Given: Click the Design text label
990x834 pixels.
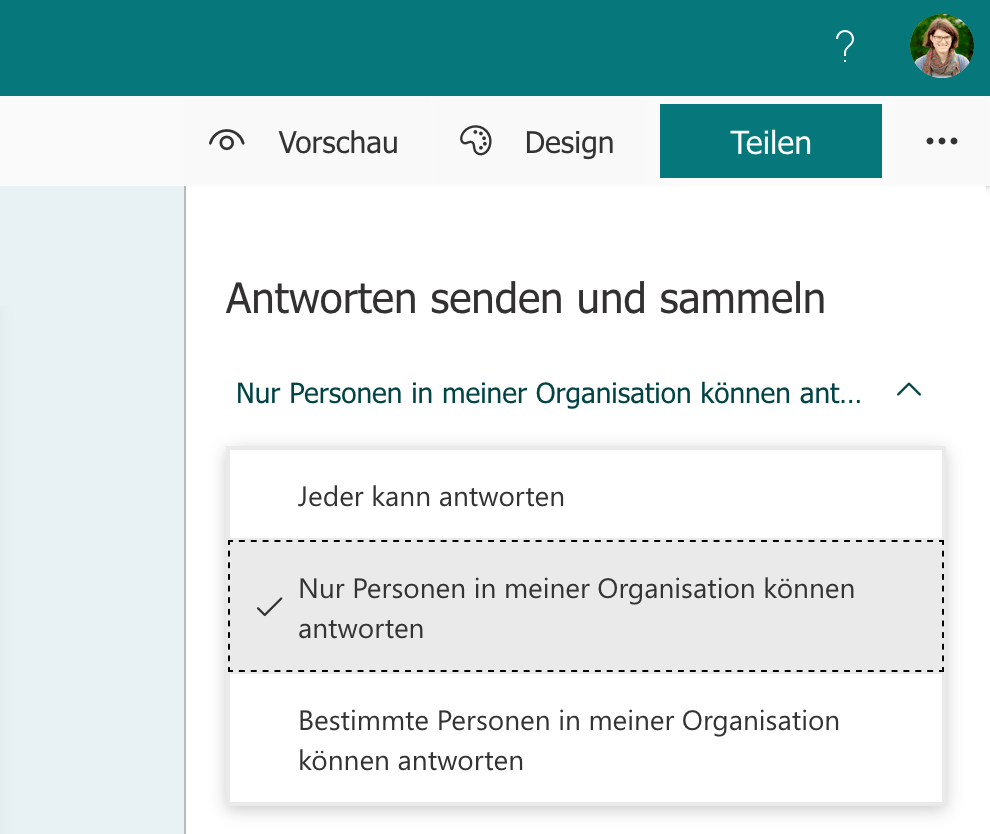Looking at the screenshot, I should [568, 143].
